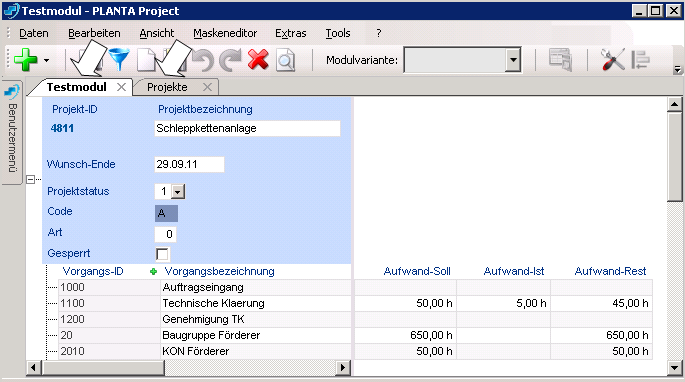
Task: Collapse the project tree node minus box
Action: point(30,179)
